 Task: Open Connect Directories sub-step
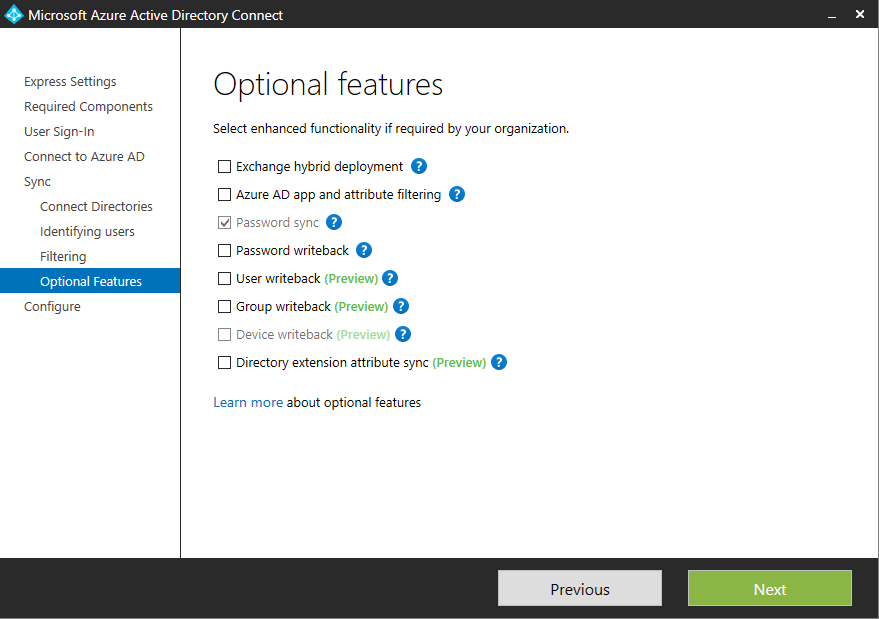[x=96, y=206]
